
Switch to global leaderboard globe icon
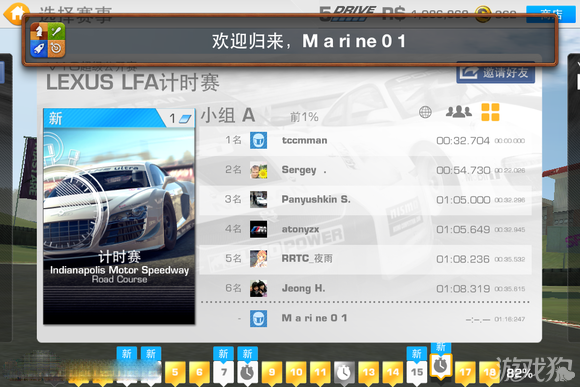click(425, 112)
